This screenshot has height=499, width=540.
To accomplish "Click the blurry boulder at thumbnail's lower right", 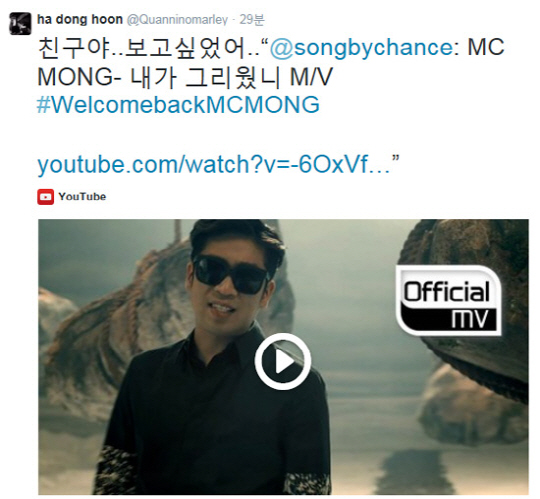I will [472, 405].
